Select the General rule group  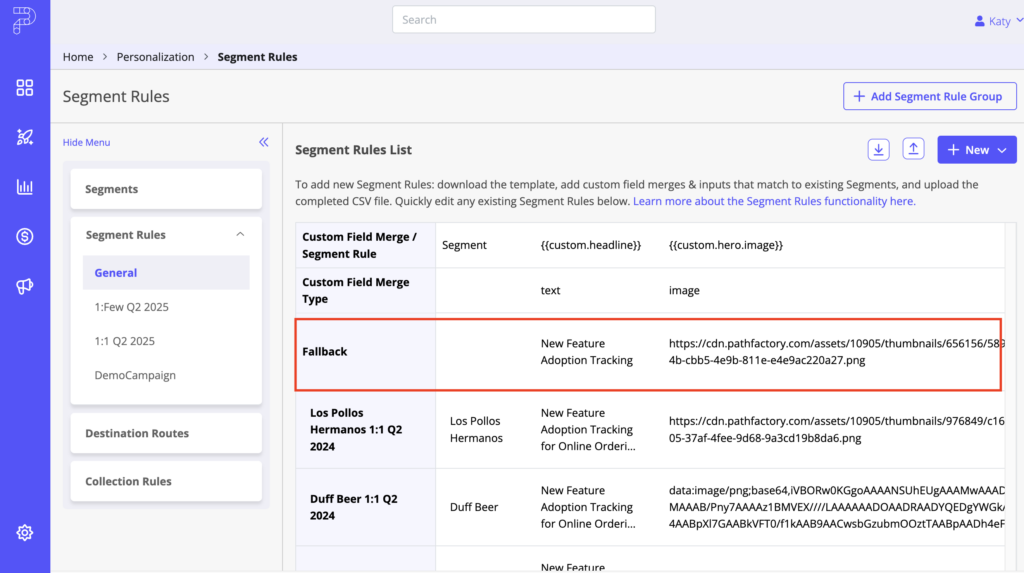[x=166, y=272]
